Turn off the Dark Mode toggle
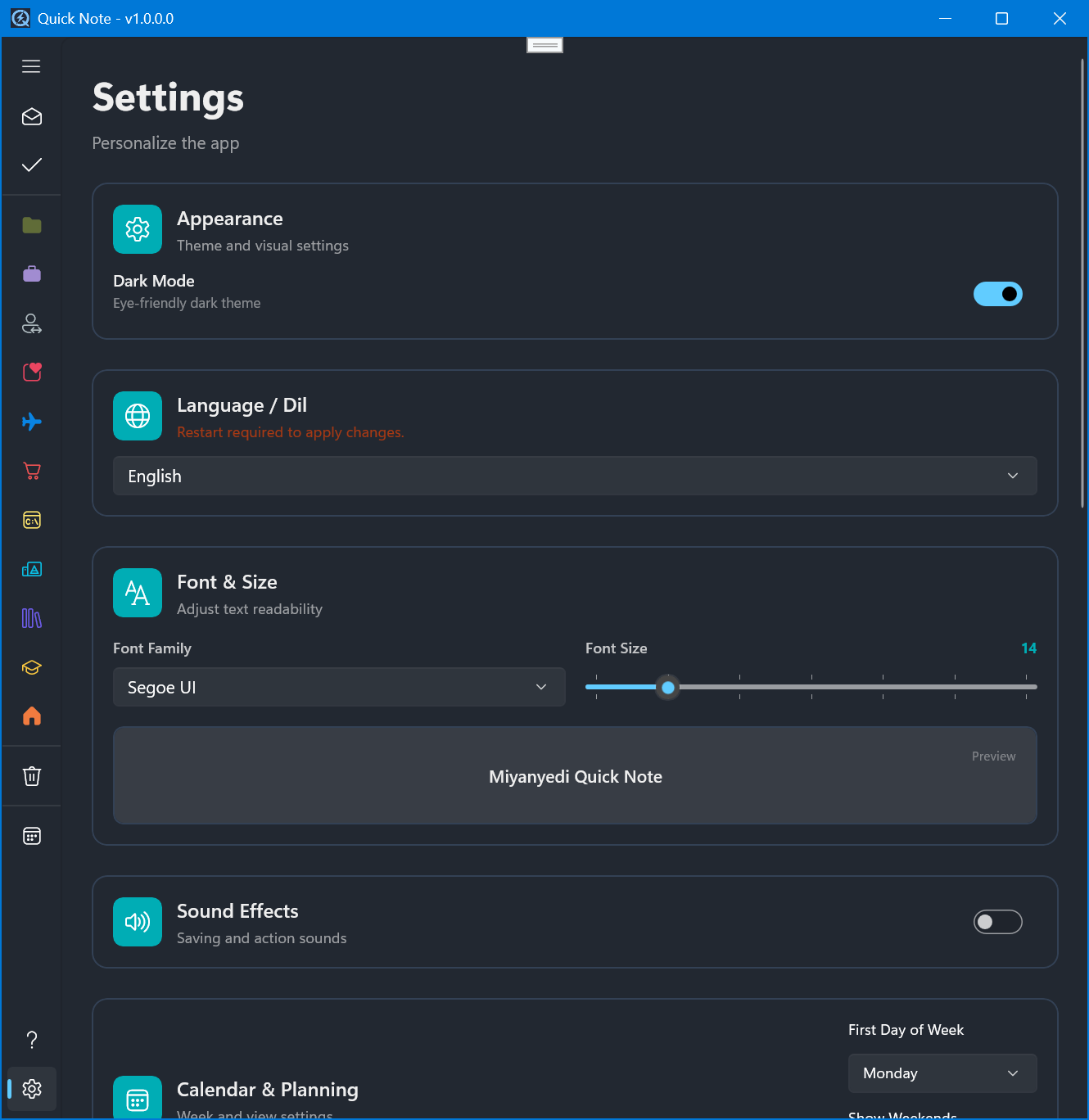1089x1120 pixels. click(997, 294)
